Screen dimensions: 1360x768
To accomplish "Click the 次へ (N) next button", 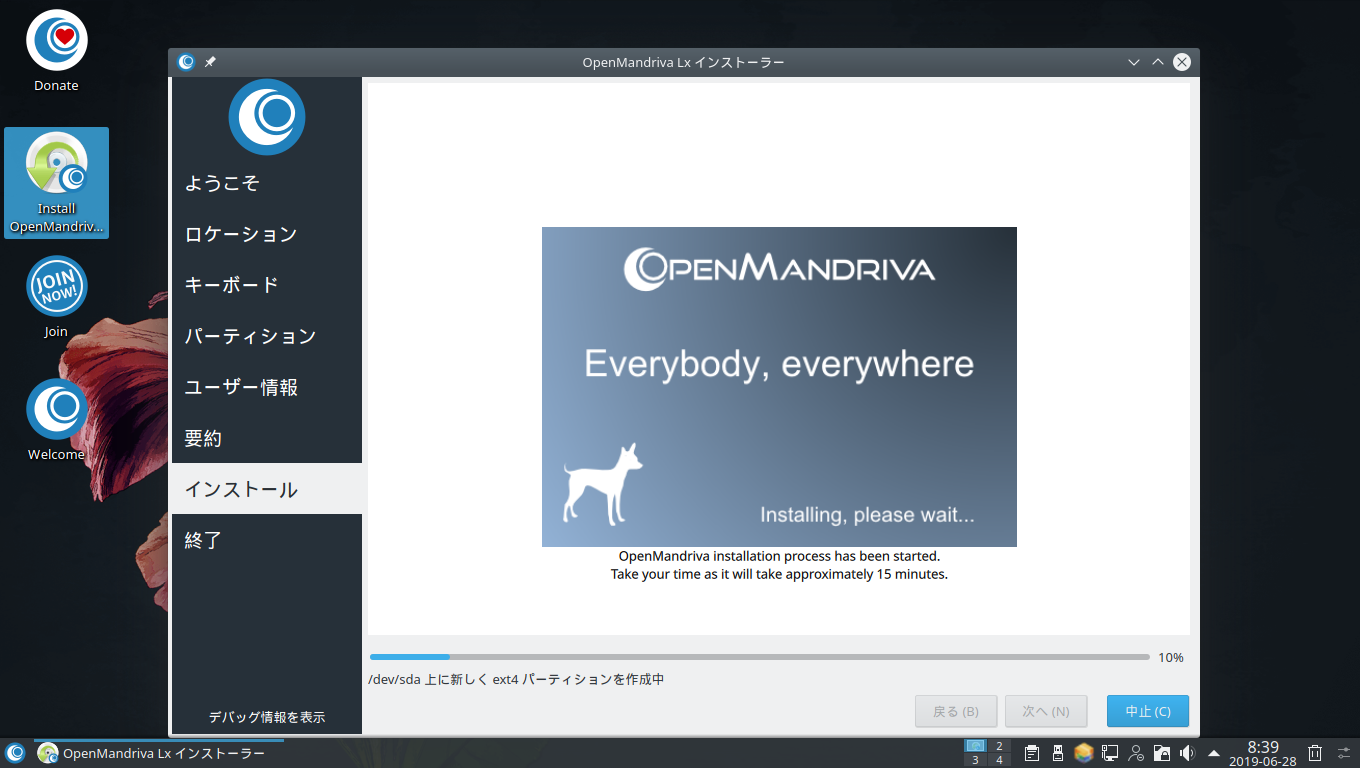I will coord(1045,711).
